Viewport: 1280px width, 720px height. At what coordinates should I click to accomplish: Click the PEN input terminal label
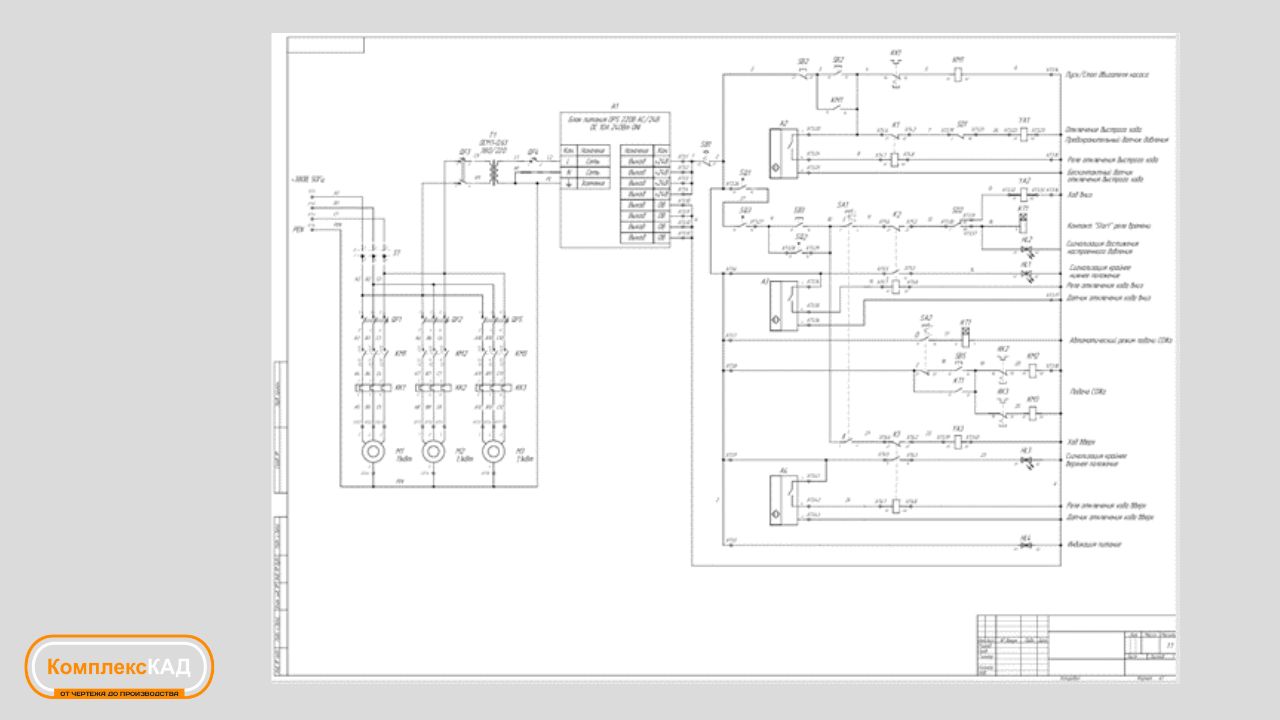click(x=298, y=230)
